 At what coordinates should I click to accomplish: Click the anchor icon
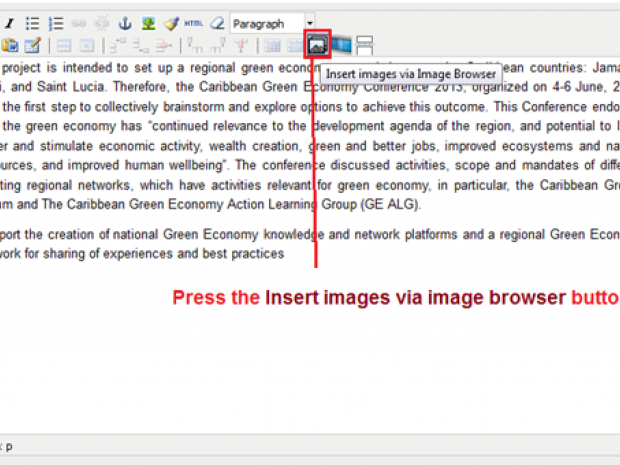125,23
